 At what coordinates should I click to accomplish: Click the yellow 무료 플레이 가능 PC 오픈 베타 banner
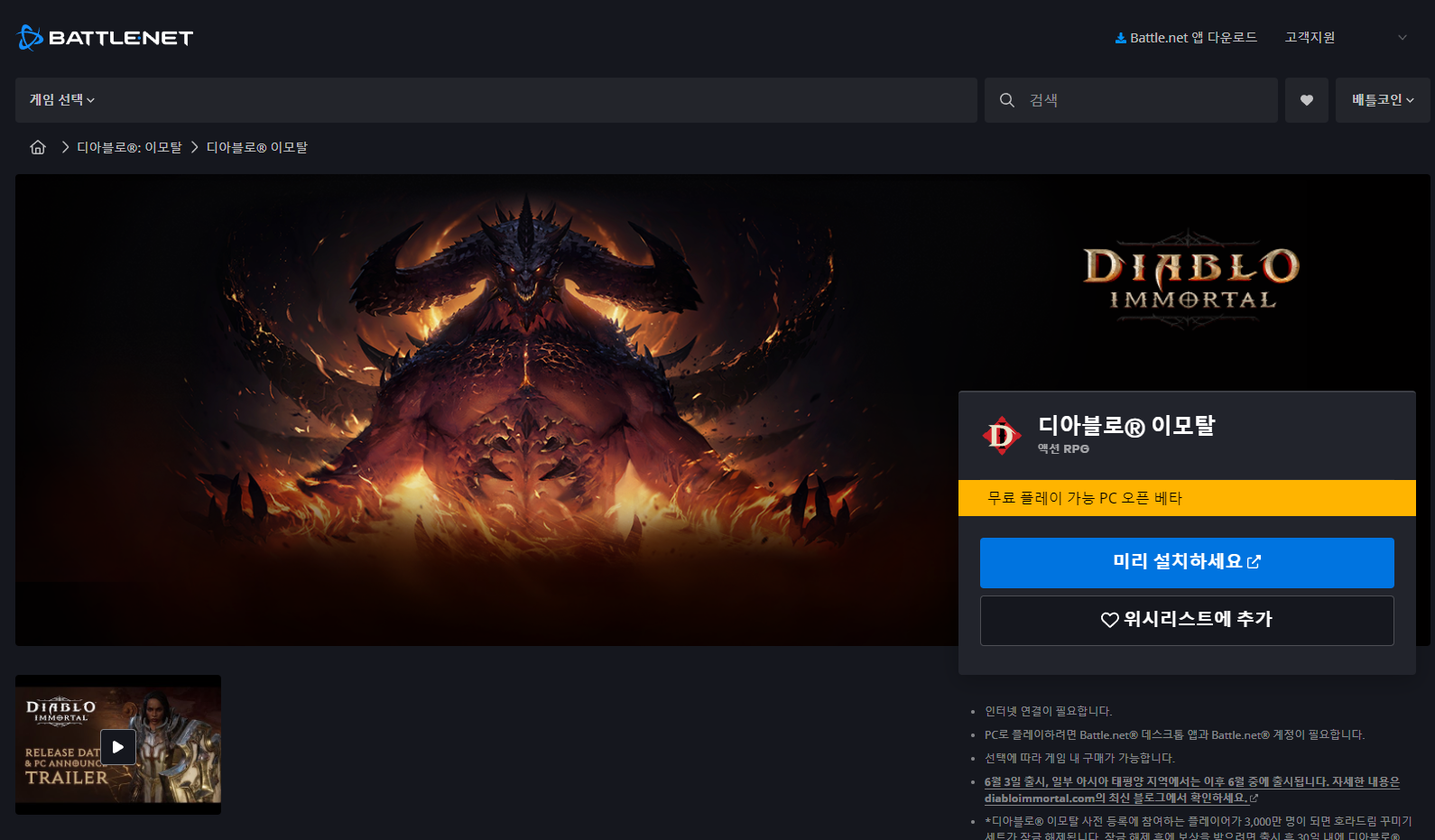[x=1187, y=498]
